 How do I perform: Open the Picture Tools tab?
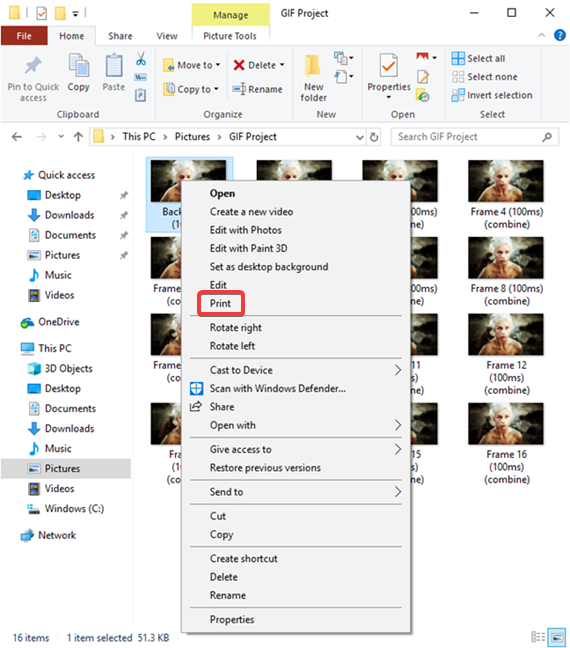coord(230,36)
